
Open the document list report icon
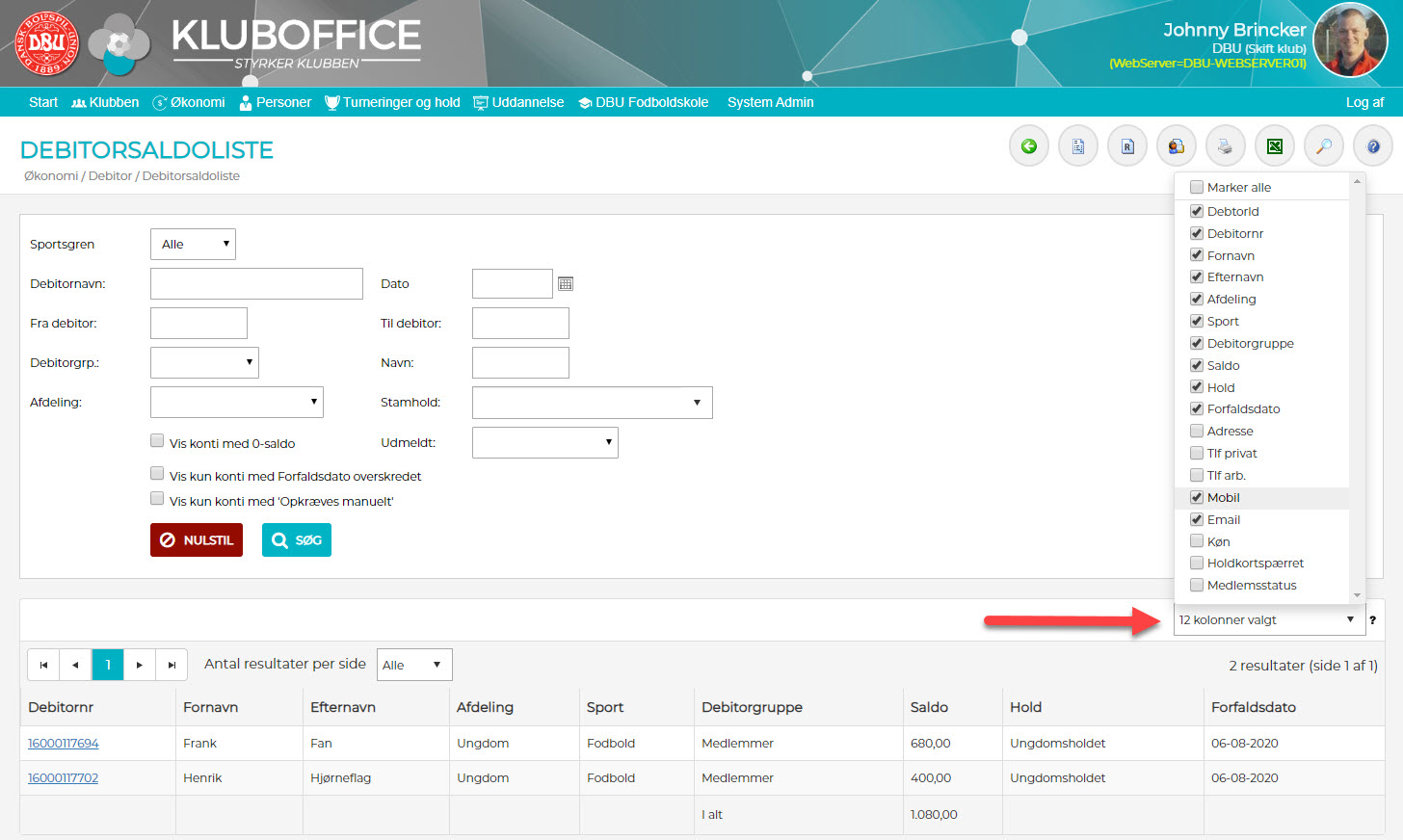coord(1078,146)
